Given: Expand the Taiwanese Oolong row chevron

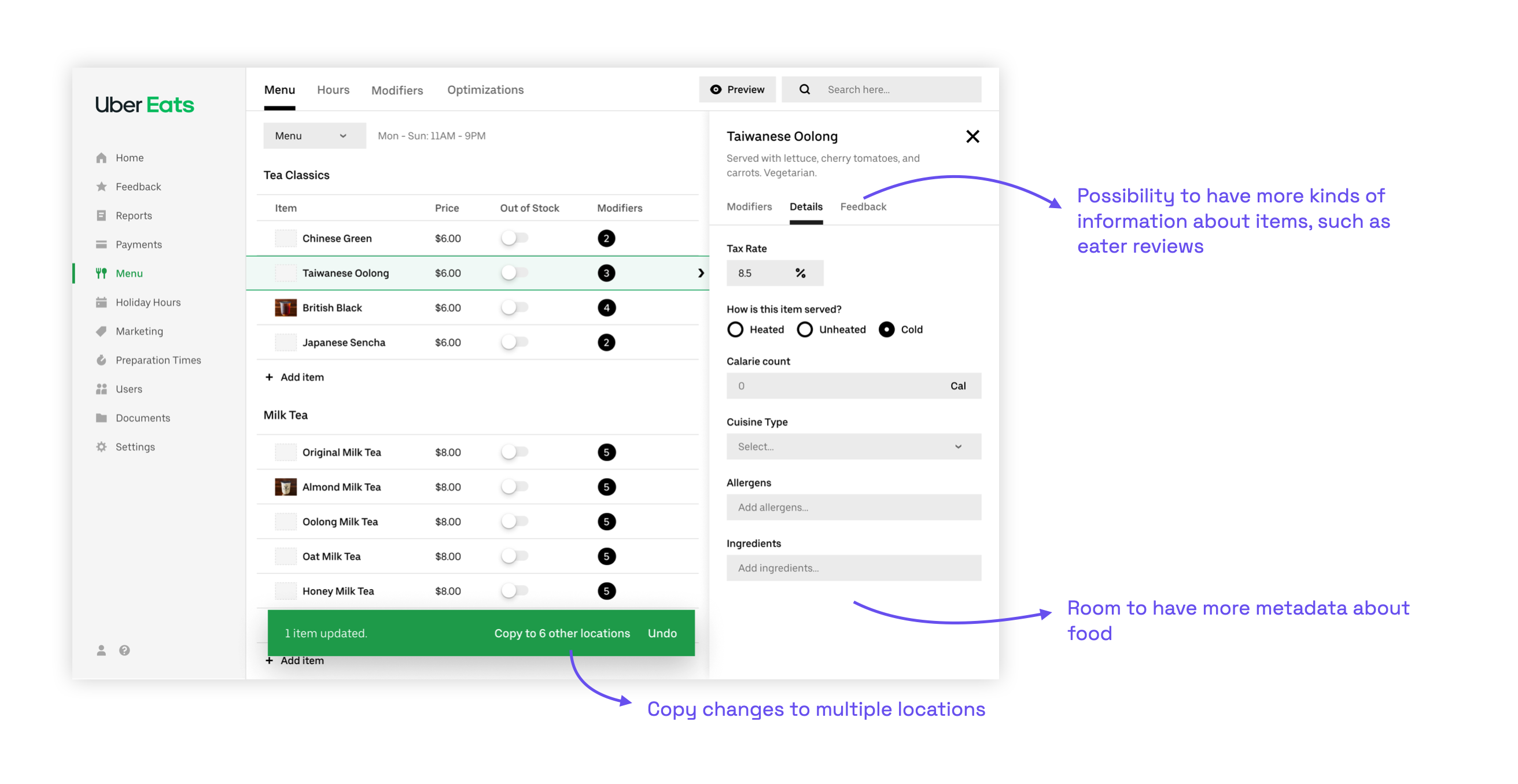Looking at the screenshot, I should click(701, 273).
